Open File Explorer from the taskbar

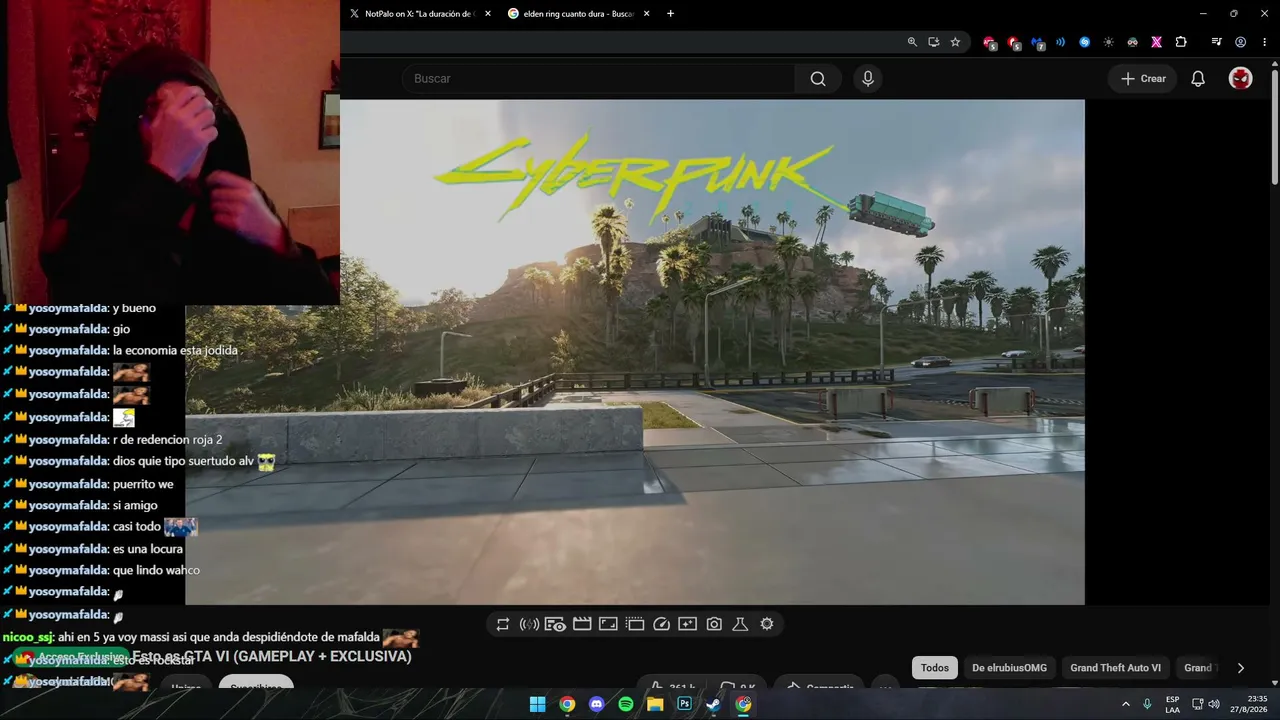[655, 704]
